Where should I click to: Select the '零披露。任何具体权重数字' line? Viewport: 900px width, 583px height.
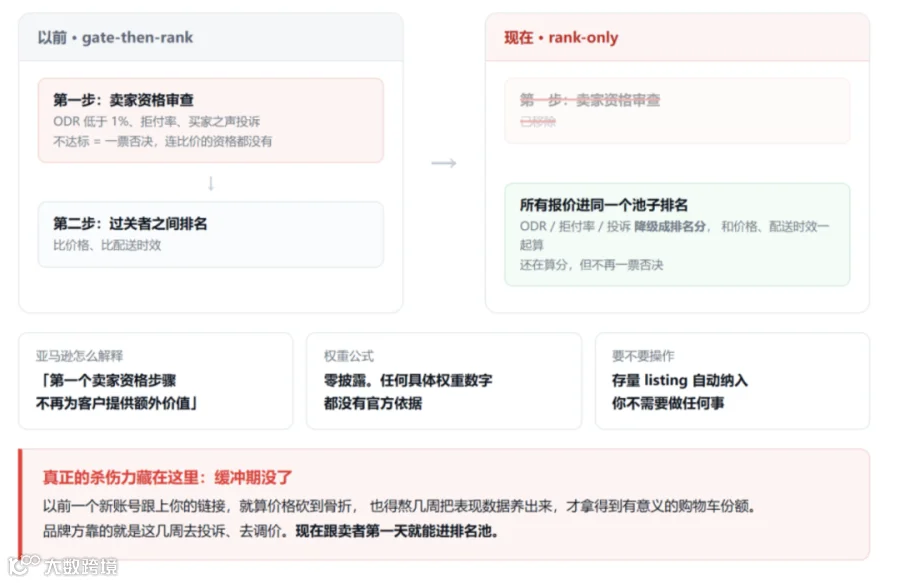pos(408,380)
